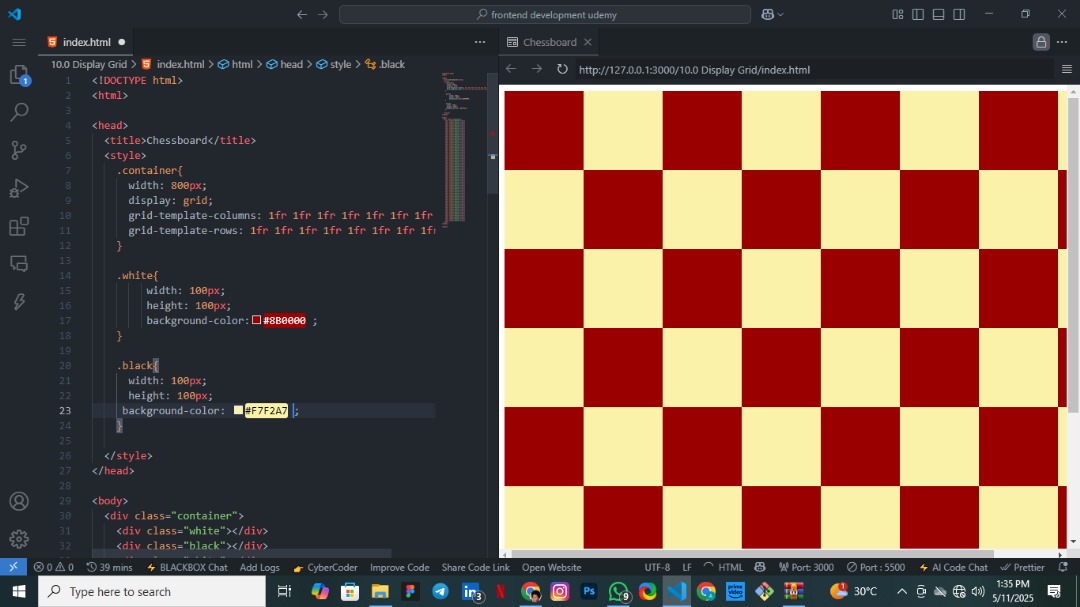Click the 39 mins time tracker
1080x607 pixels.
(110, 567)
